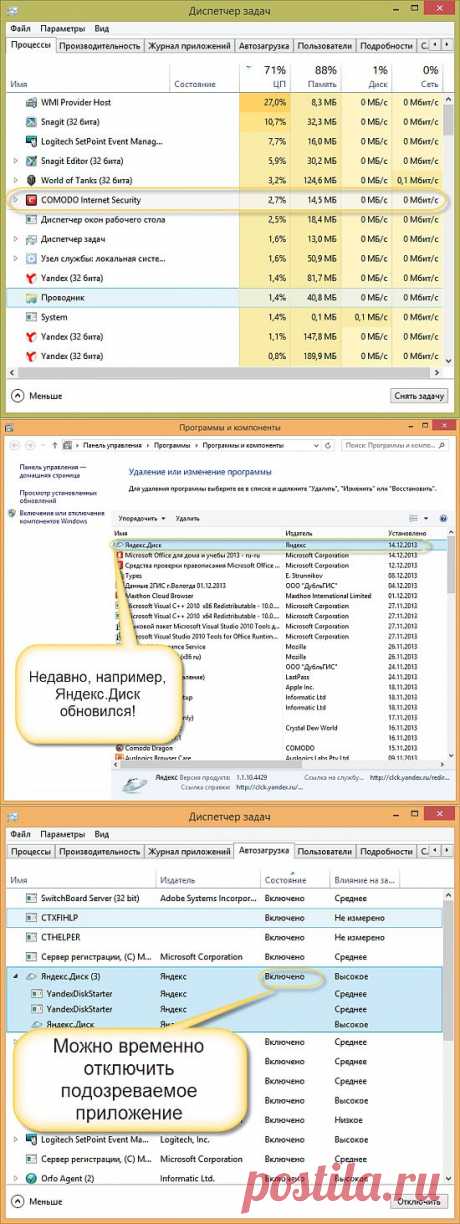The image size is (460, 1224).
Task: Click Удалить in the programs toolbar
Action: tap(187, 519)
